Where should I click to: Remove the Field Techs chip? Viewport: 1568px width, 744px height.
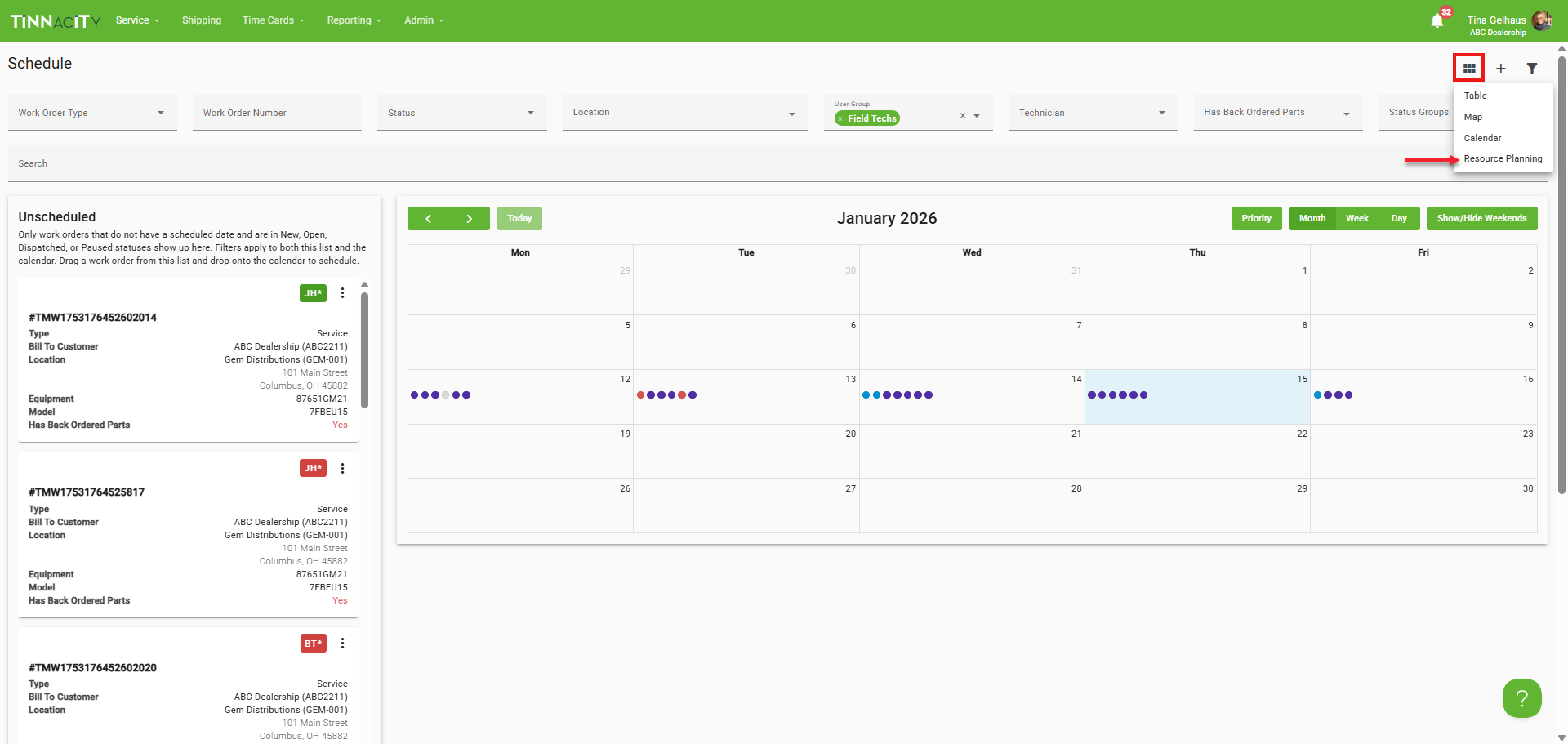click(840, 118)
